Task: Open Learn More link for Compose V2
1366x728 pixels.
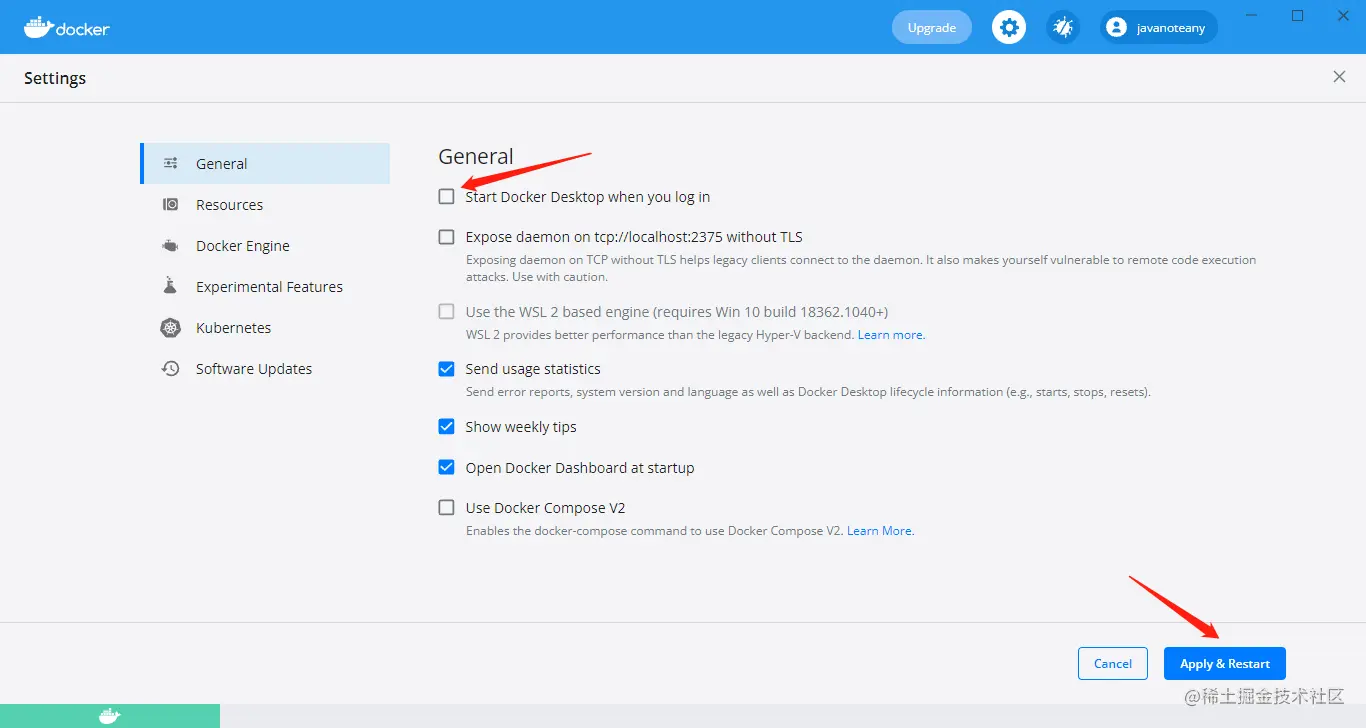Action: 881,531
